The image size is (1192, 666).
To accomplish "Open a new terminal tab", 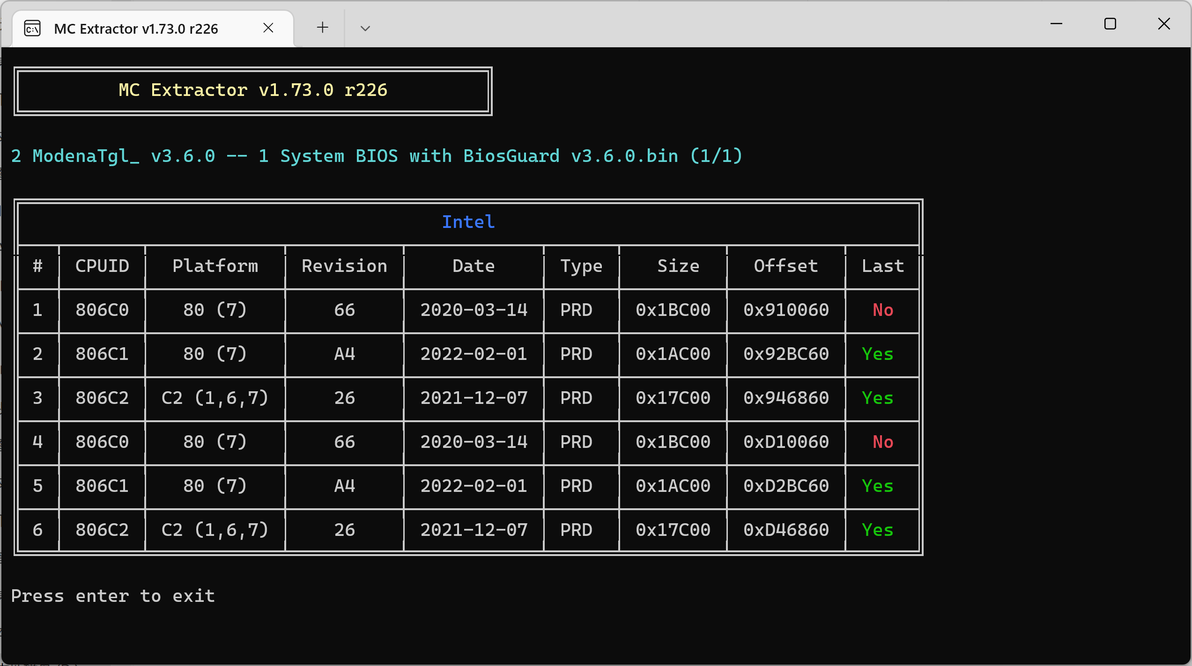I will point(322,28).
